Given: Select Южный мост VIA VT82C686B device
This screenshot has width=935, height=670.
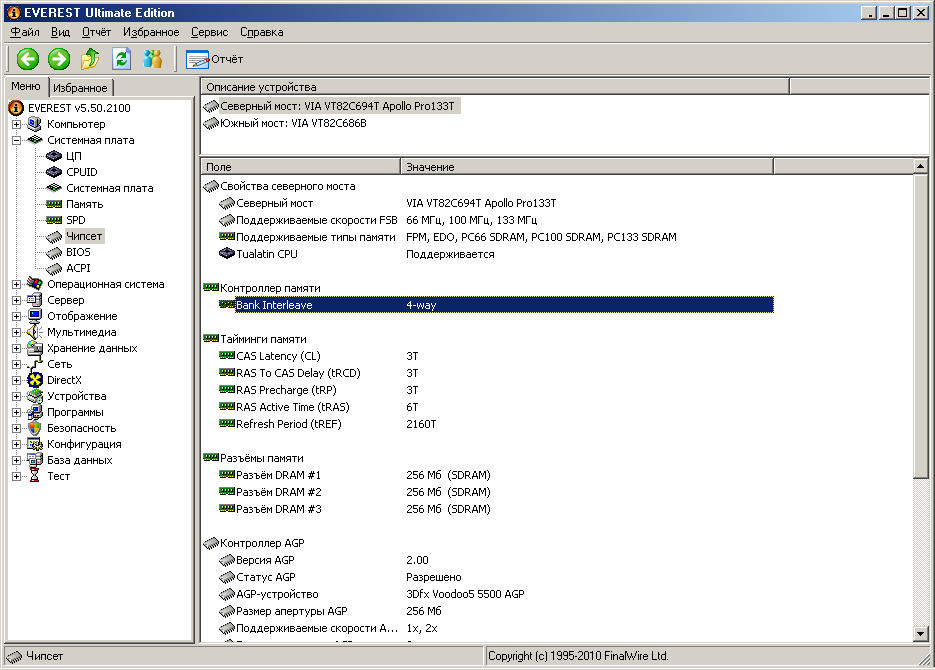Looking at the screenshot, I should tap(293, 123).
